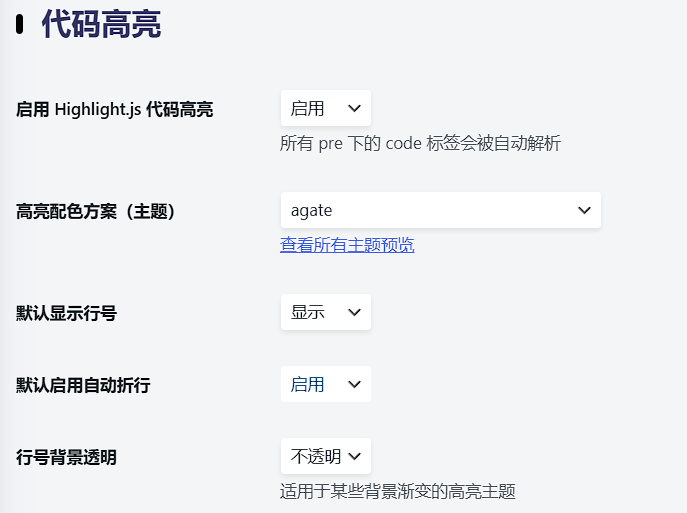Click label 高亮配色方案（主题）
Screen dimensions: 687x513
(x=96, y=212)
